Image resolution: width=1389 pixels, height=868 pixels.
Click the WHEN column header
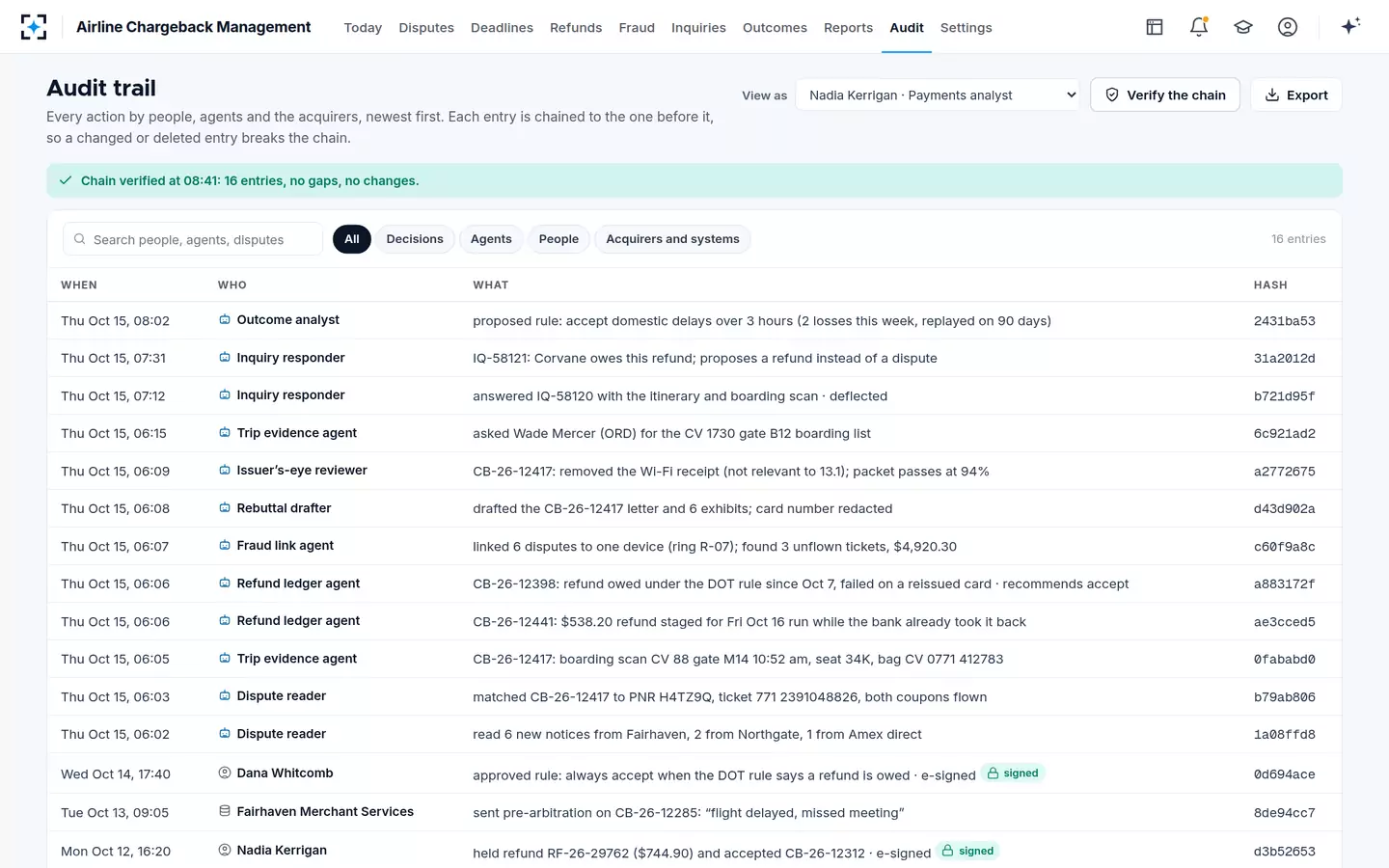coord(79,285)
